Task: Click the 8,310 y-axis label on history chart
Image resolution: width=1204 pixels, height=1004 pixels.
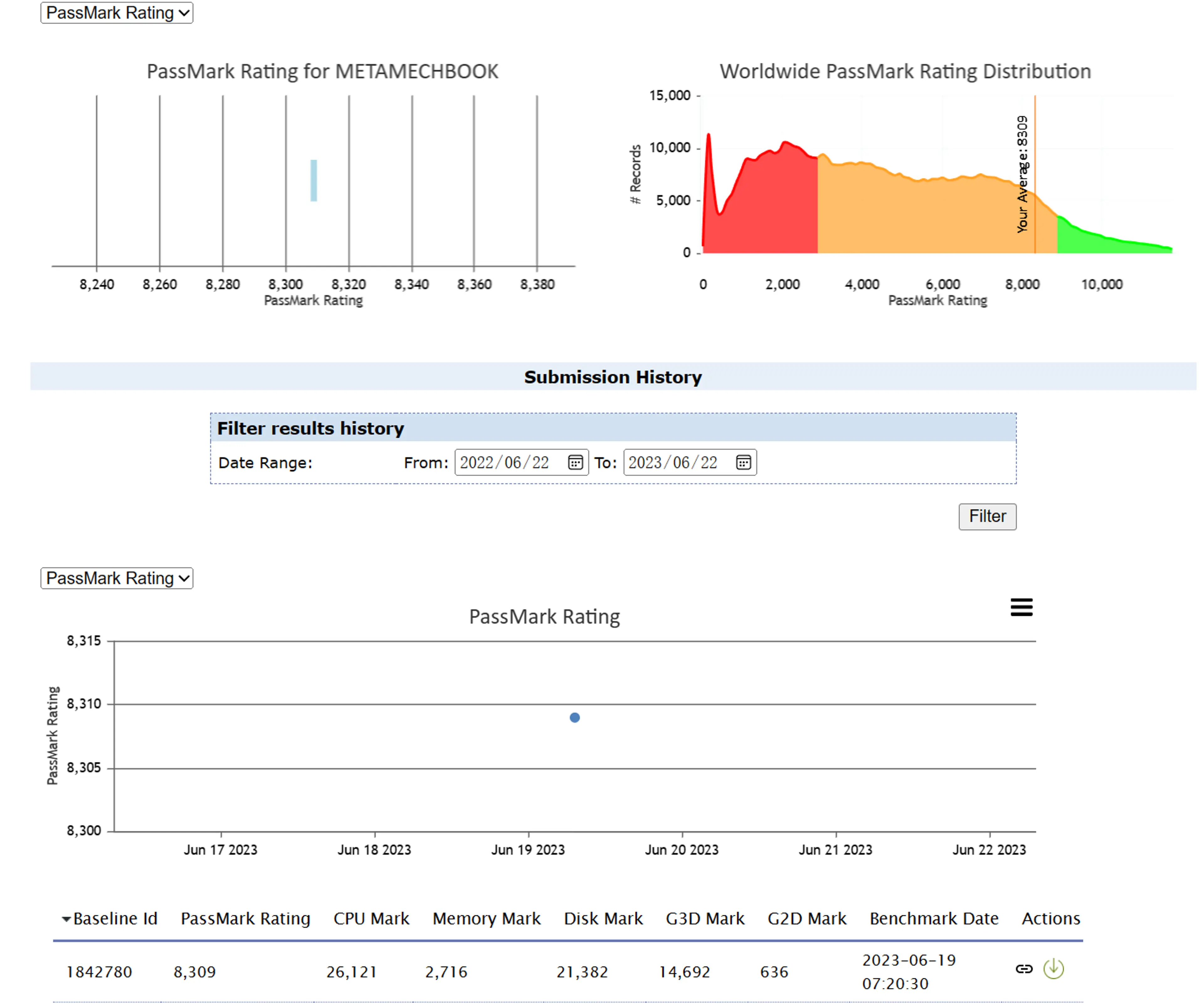Action: coord(84,704)
